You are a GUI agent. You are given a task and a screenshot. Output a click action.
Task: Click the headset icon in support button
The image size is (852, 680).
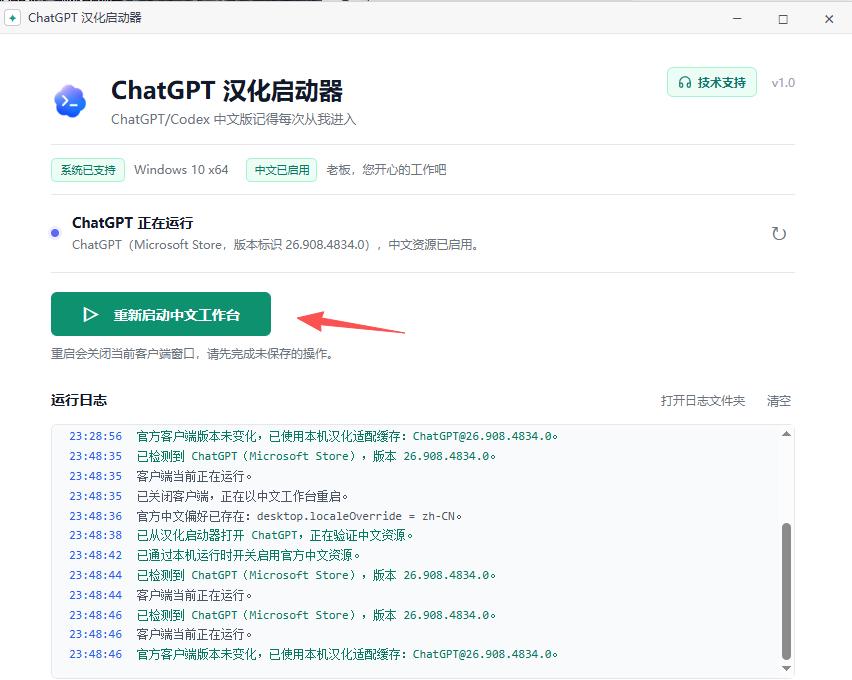point(685,83)
